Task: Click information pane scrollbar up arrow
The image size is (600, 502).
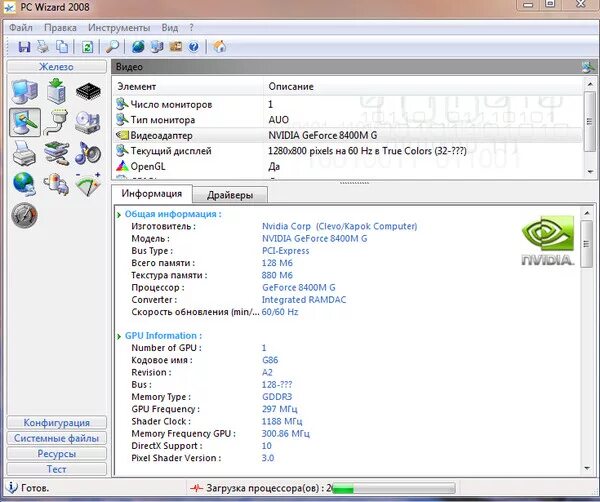Action: (587, 213)
